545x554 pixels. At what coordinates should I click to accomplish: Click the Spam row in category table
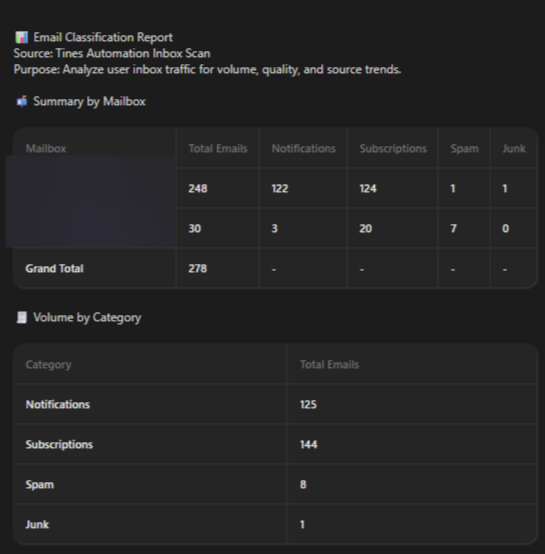click(275, 484)
